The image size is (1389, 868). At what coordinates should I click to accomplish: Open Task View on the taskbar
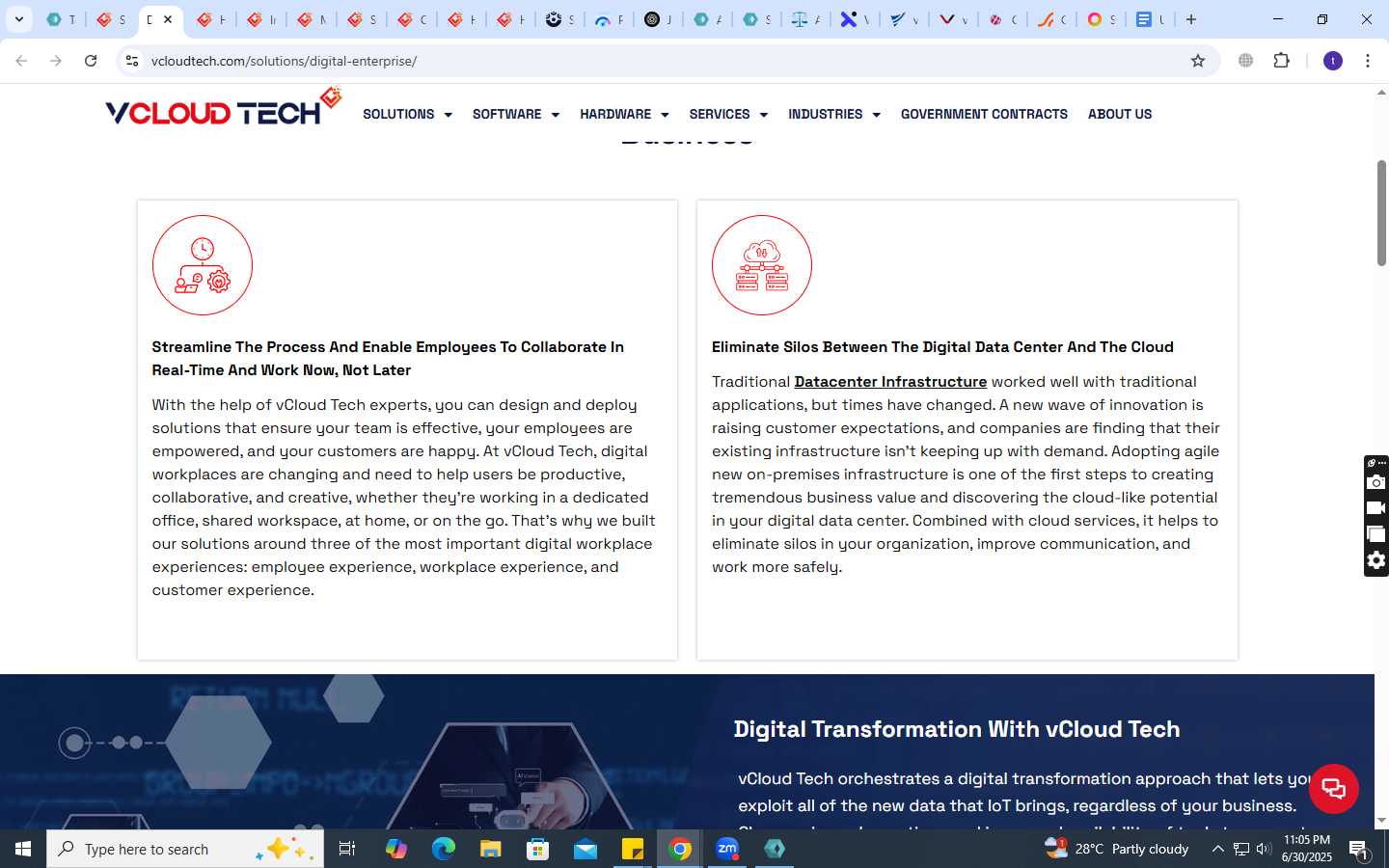click(x=347, y=849)
